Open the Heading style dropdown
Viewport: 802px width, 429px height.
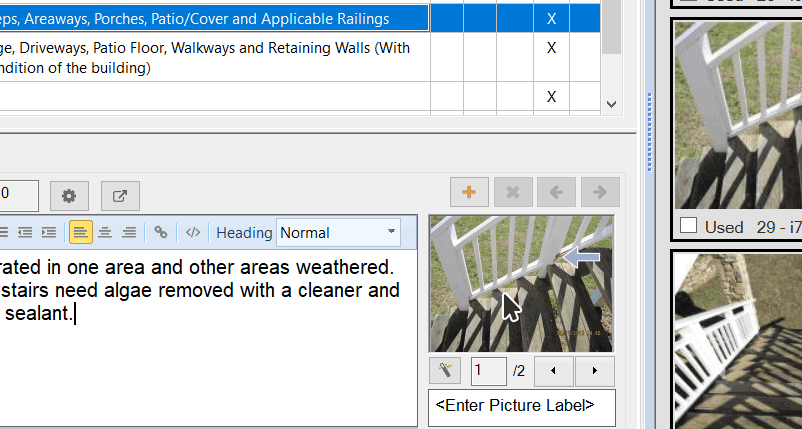(x=338, y=232)
